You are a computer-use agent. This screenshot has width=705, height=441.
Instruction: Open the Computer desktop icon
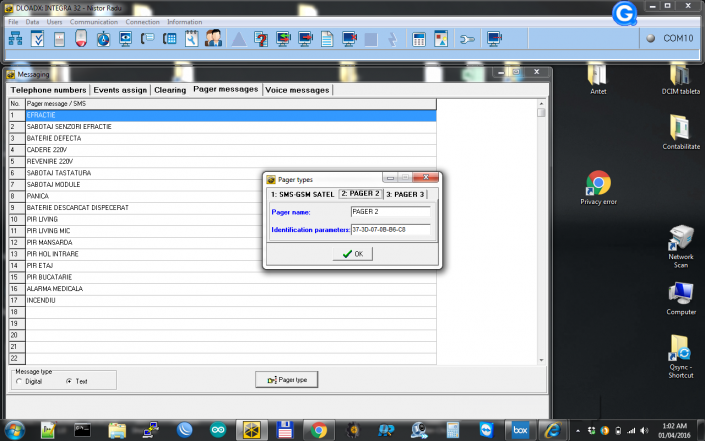[x=681, y=298]
